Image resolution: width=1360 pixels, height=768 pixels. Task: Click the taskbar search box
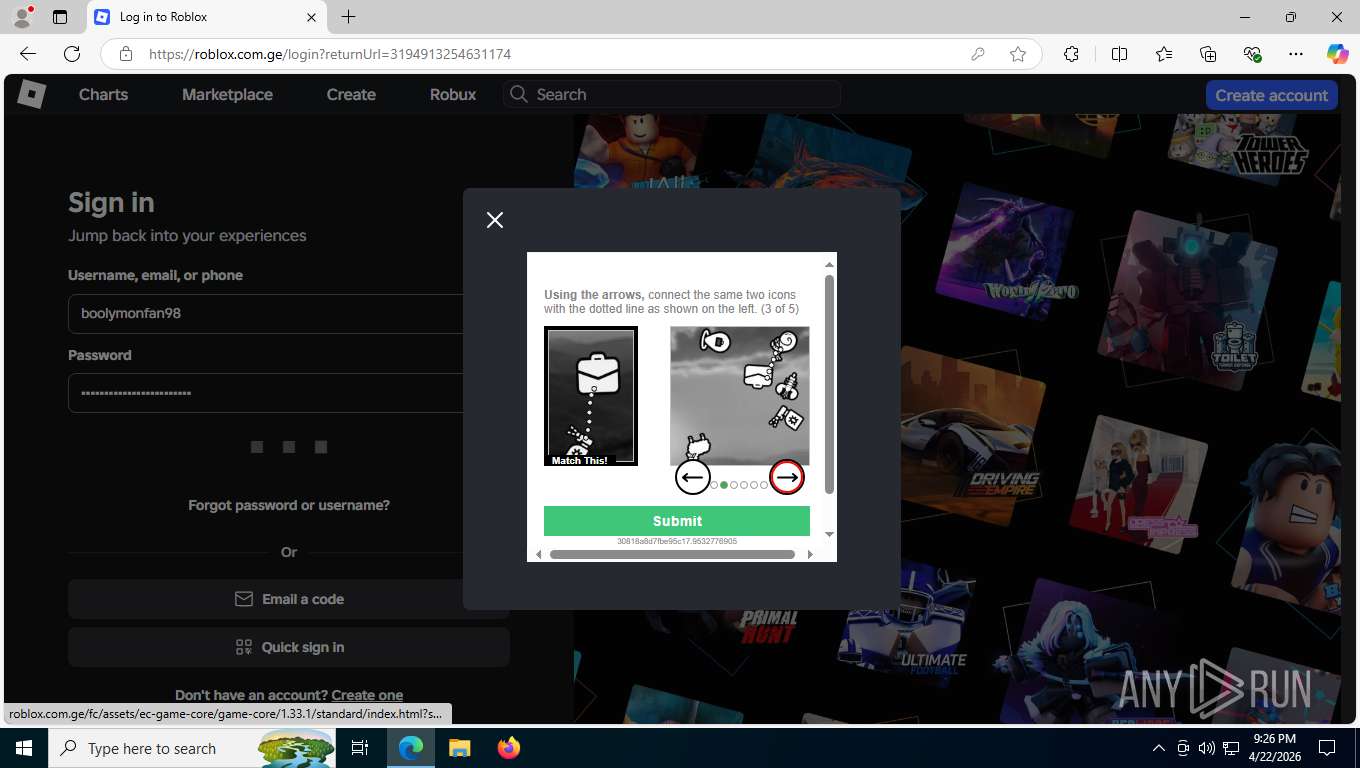[192, 748]
